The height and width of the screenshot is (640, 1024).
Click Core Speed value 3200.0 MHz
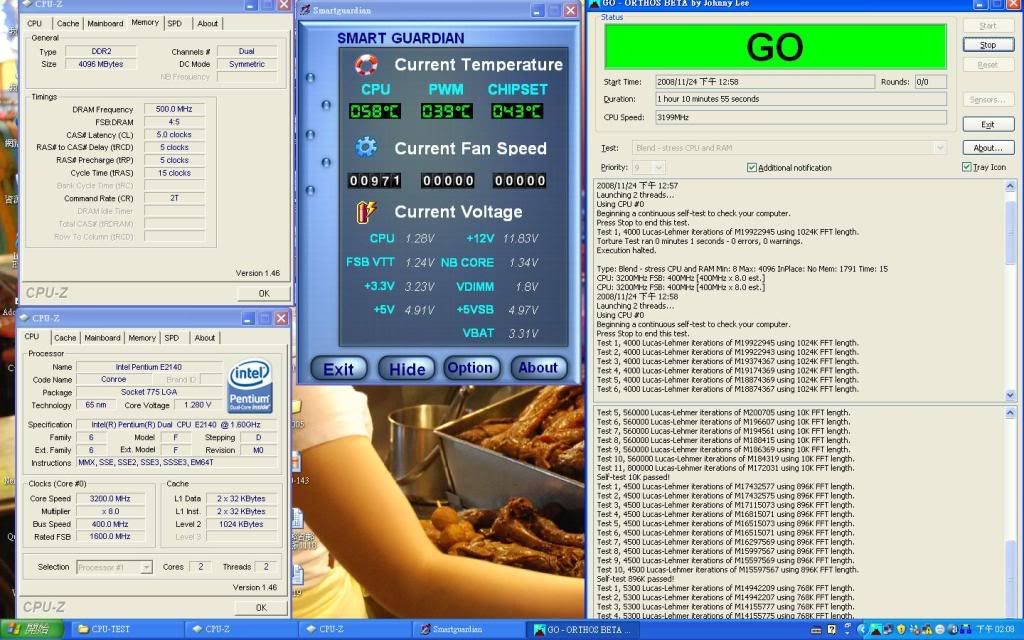click(x=110, y=499)
